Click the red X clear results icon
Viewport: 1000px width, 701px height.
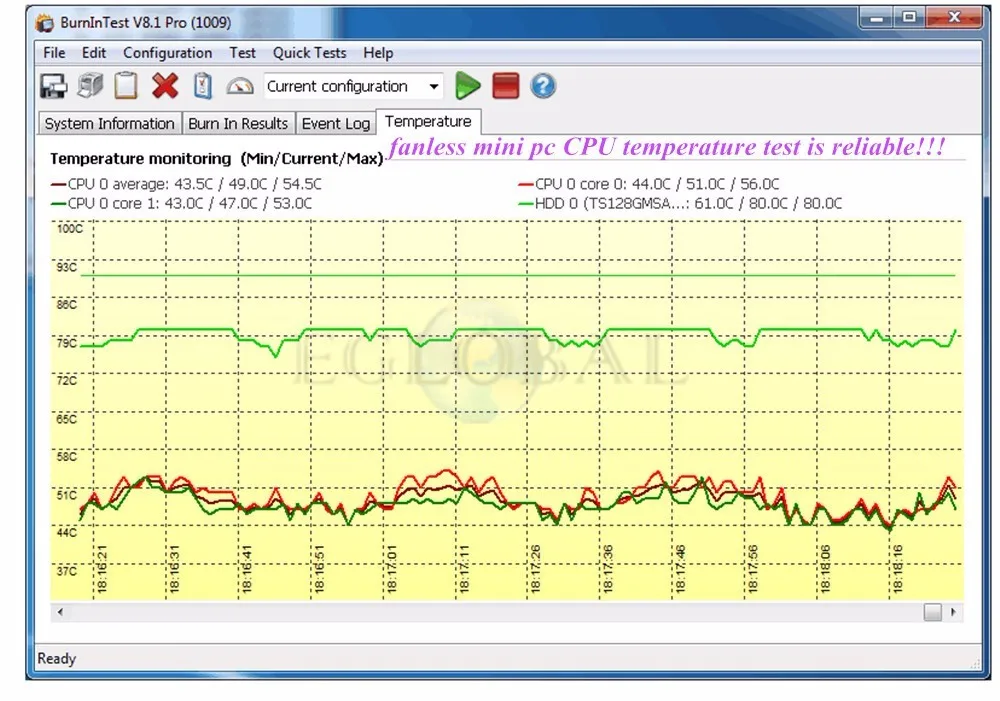165,85
